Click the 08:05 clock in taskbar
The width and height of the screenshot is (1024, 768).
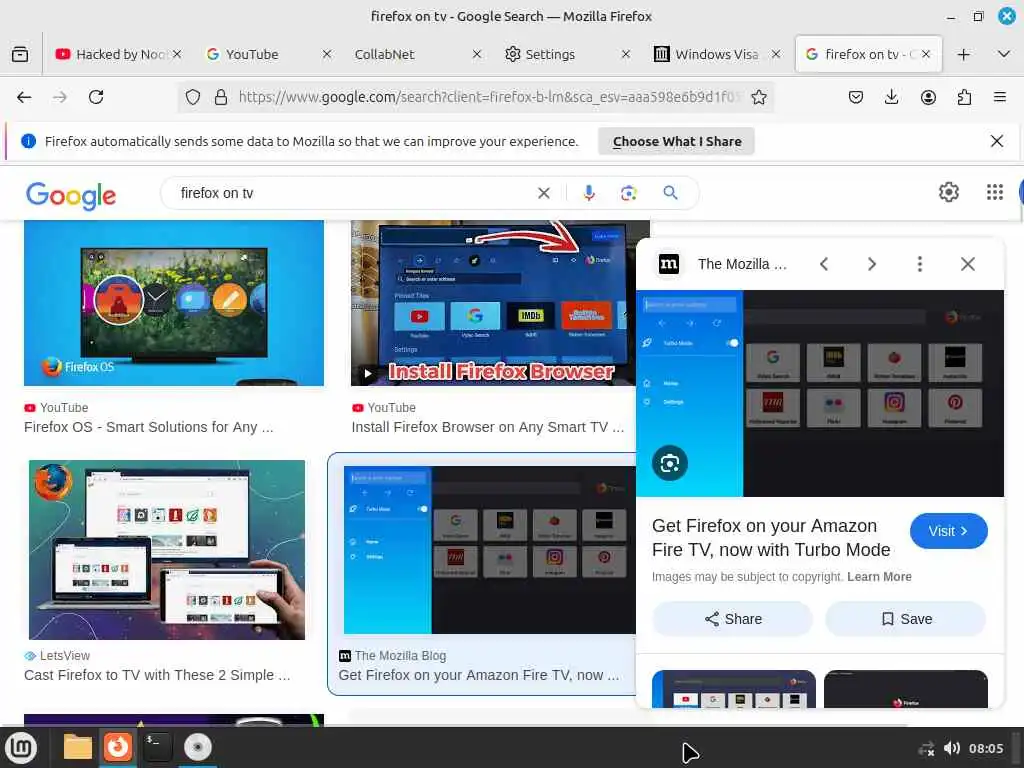(x=985, y=748)
